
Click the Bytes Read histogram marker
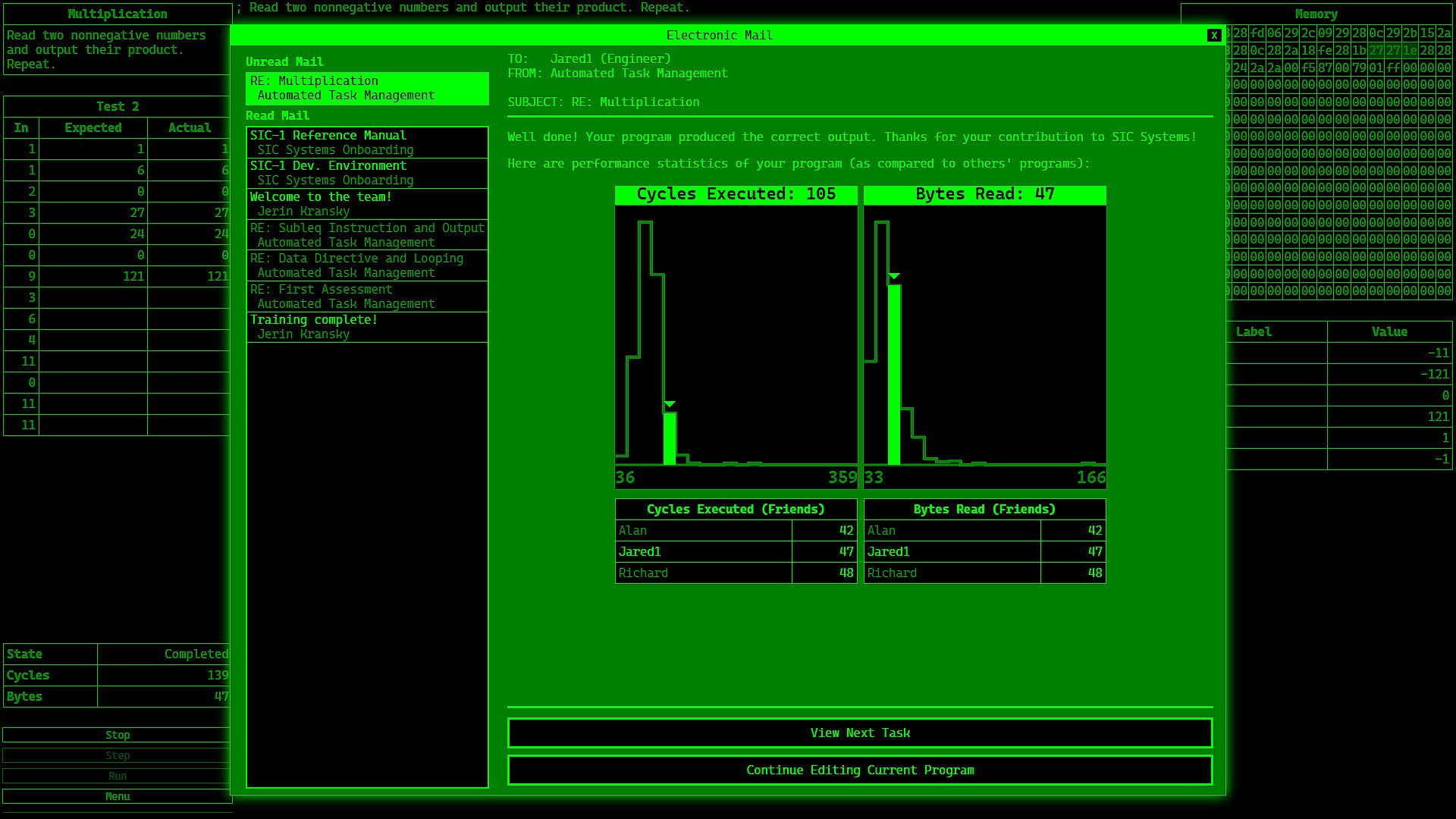pos(894,277)
